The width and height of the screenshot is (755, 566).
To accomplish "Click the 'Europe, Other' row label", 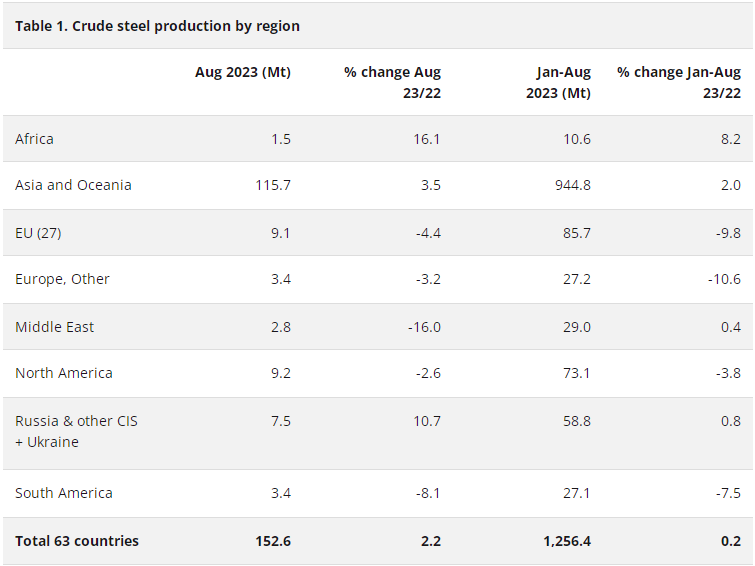I will 62,279.
